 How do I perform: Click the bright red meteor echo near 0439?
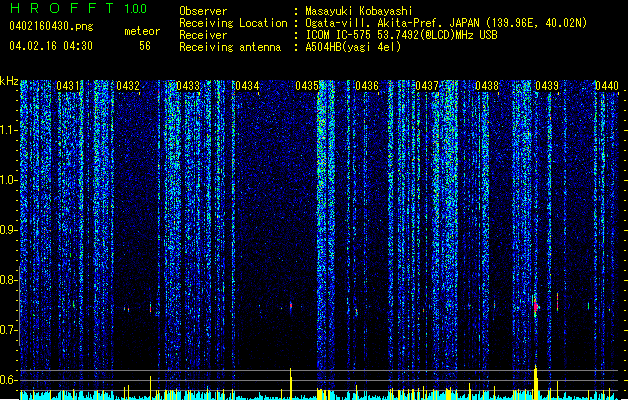coord(536,307)
